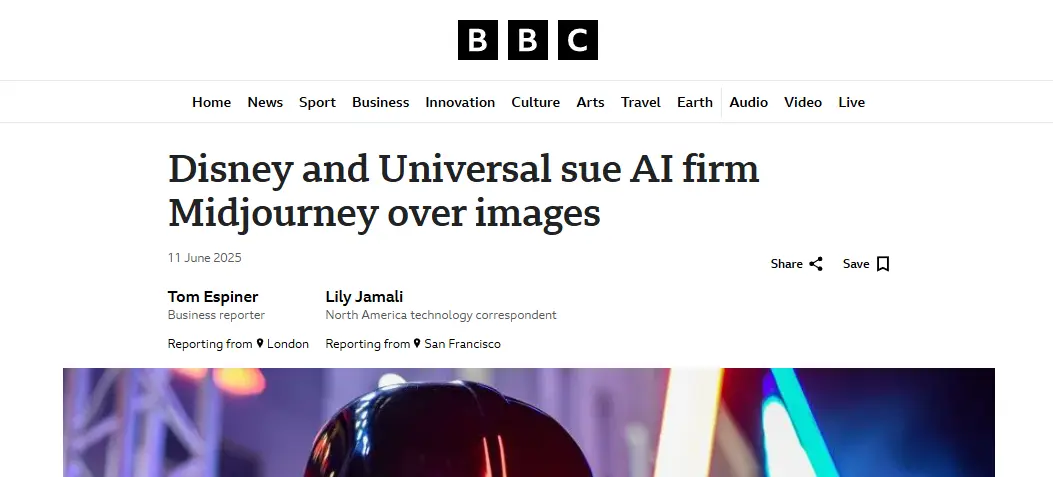
Task: Click location pin icon beside London
Action: click(x=260, y=343)
